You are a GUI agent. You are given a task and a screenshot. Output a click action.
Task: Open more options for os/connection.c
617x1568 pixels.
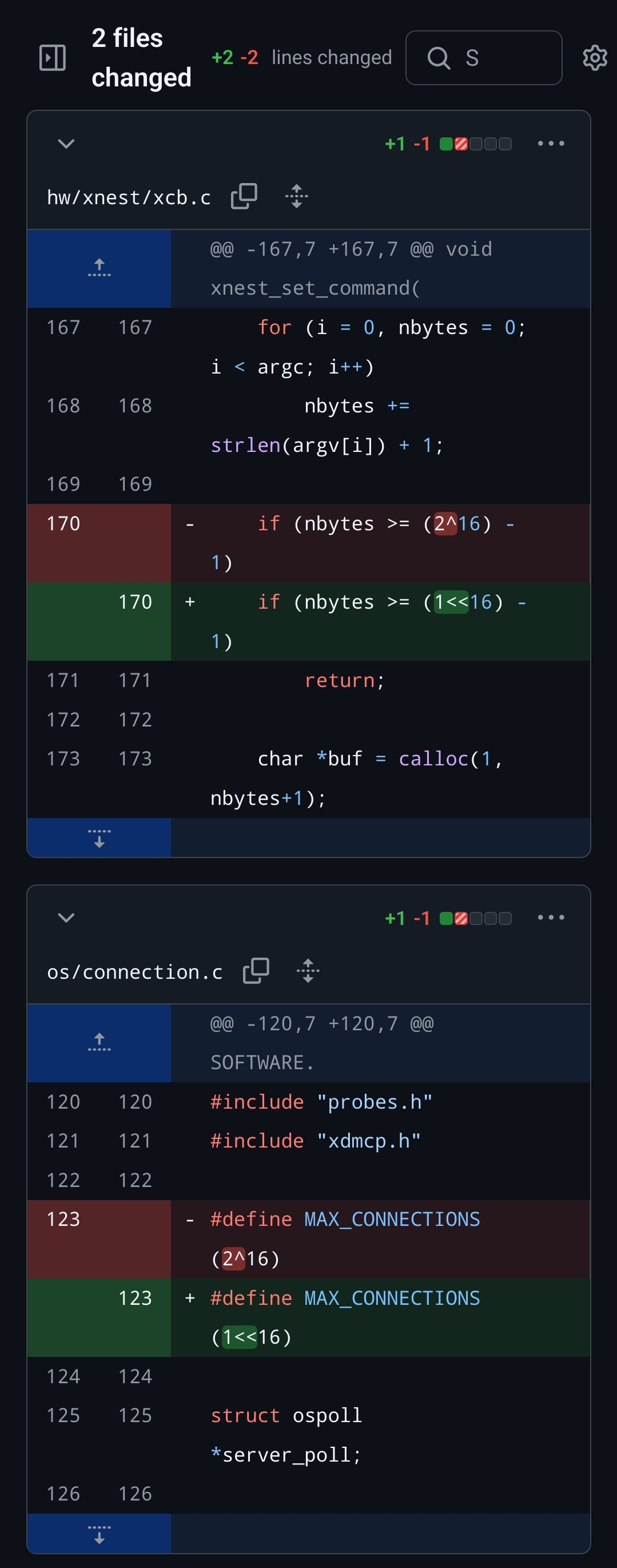pos(551,918)
